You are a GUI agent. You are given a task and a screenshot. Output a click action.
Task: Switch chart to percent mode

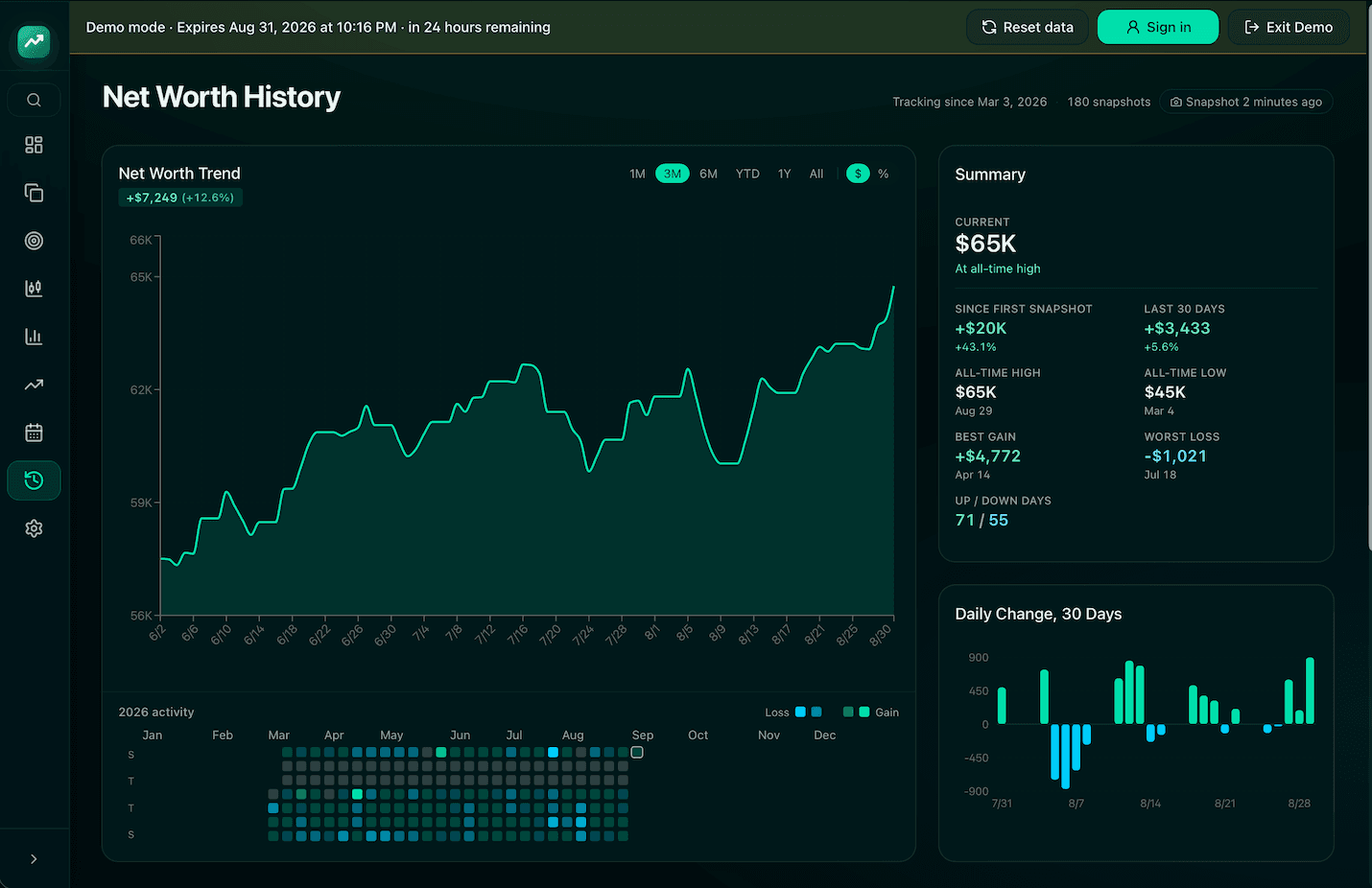click(x=884, y=174)
